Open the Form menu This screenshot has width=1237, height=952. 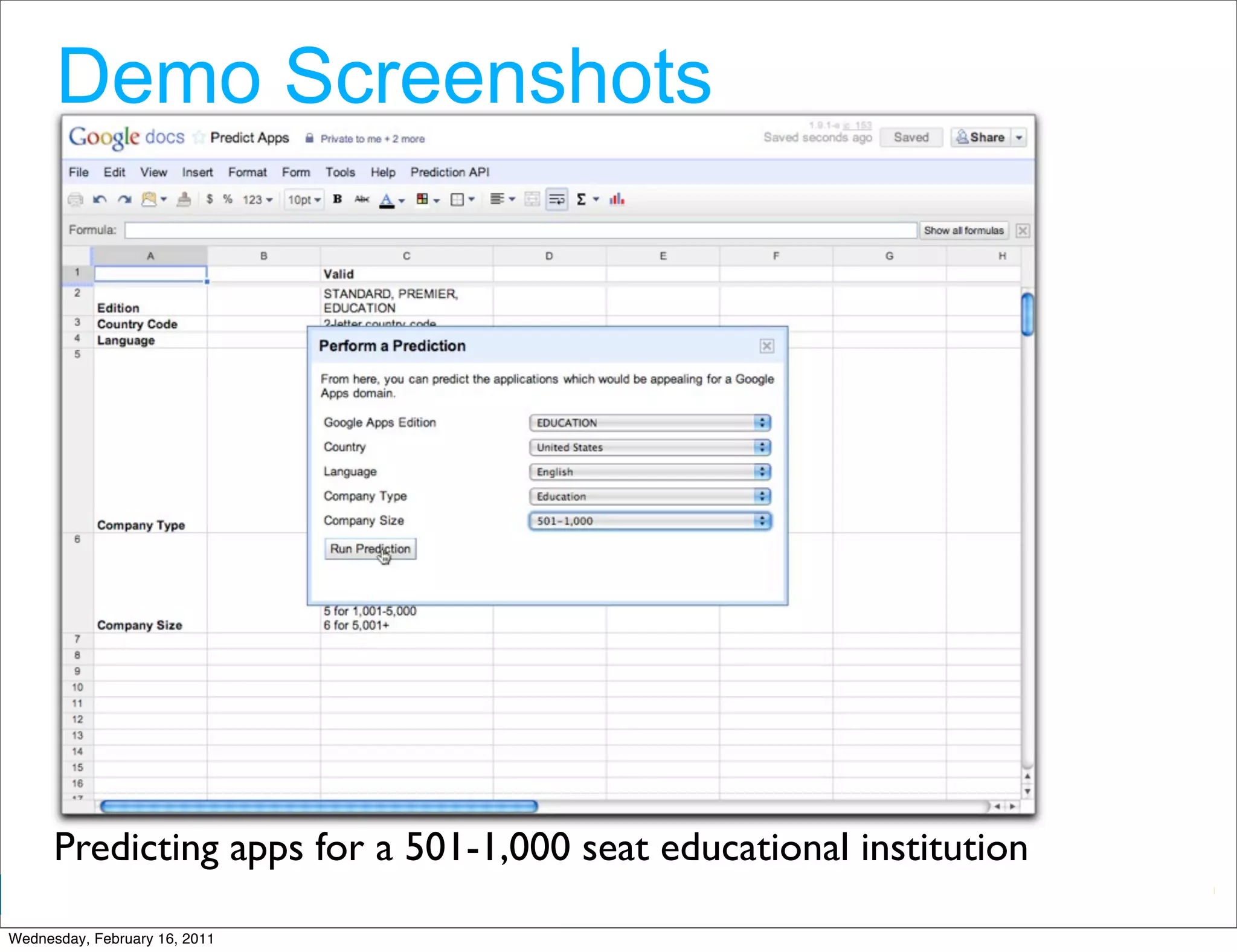(296, 172)
